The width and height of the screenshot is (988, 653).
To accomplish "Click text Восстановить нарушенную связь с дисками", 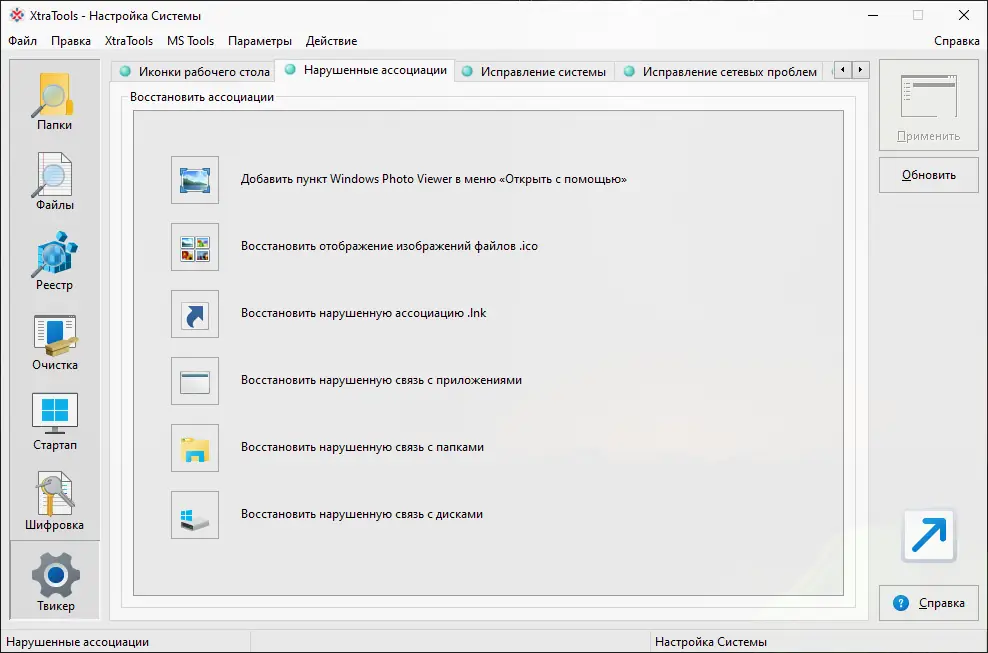I will (362, 514).
